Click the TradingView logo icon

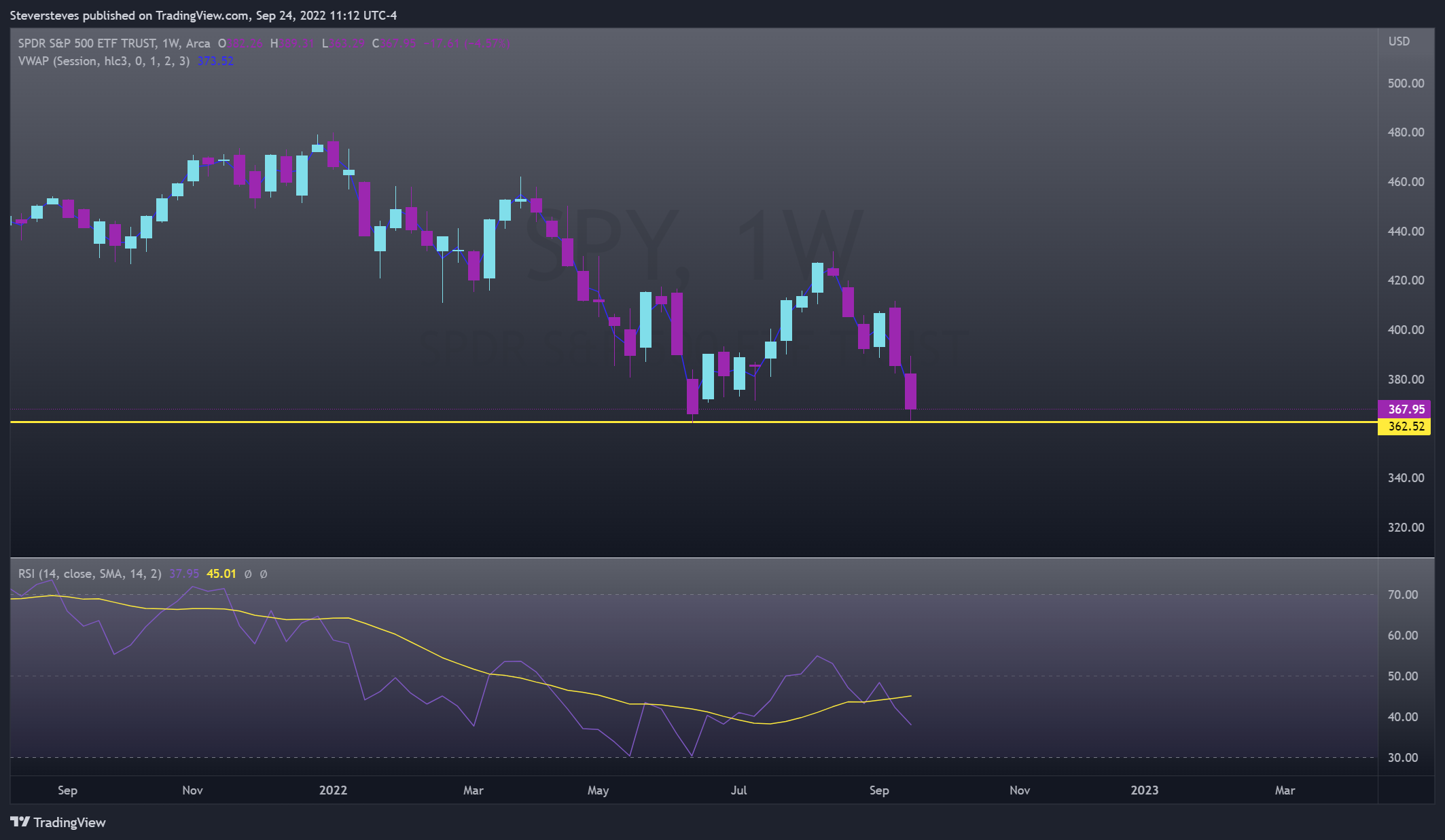(x=20, y=822)
